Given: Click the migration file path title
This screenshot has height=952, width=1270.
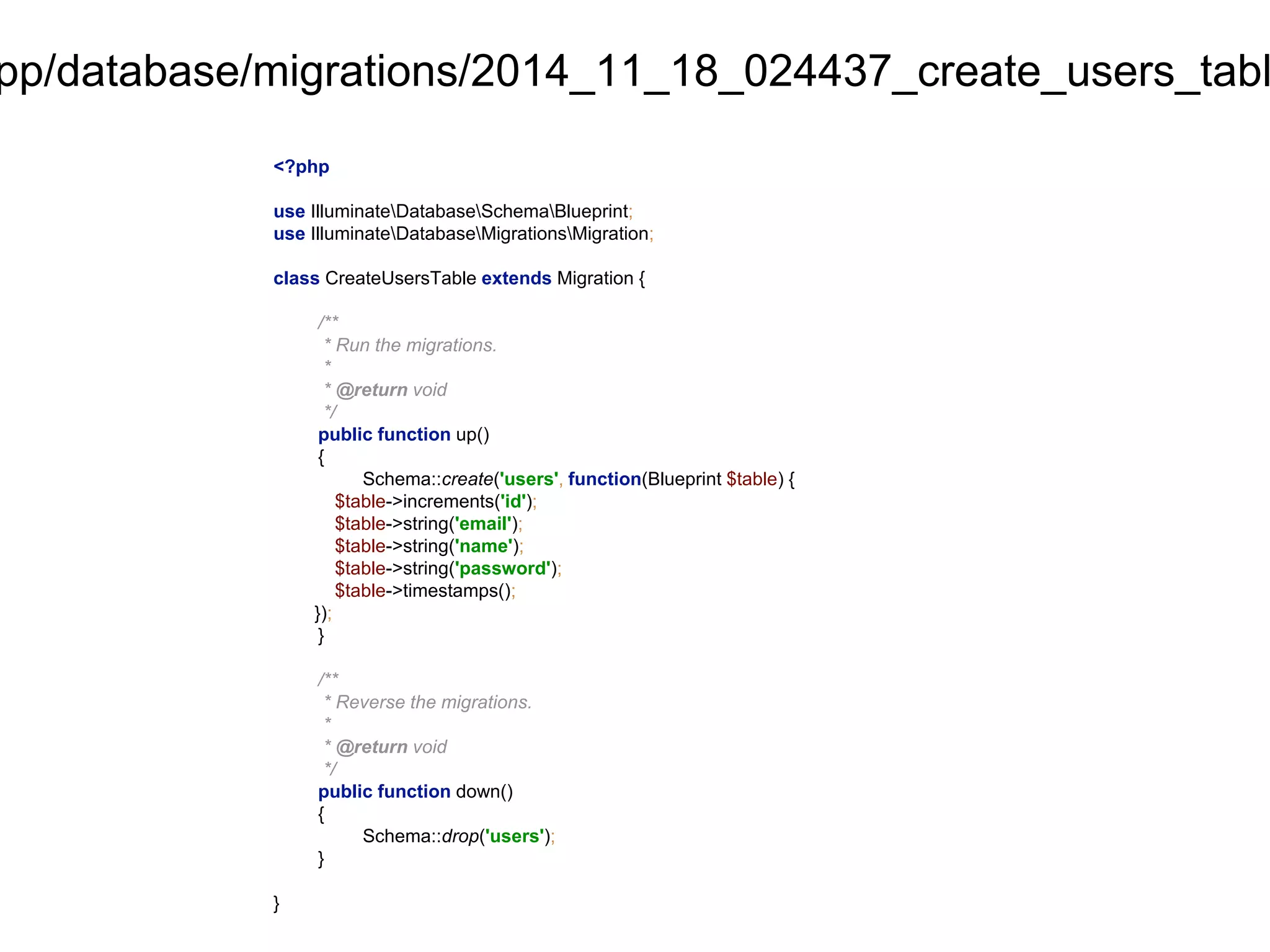Looking at the screenshot, I should (x=635, y=73).
